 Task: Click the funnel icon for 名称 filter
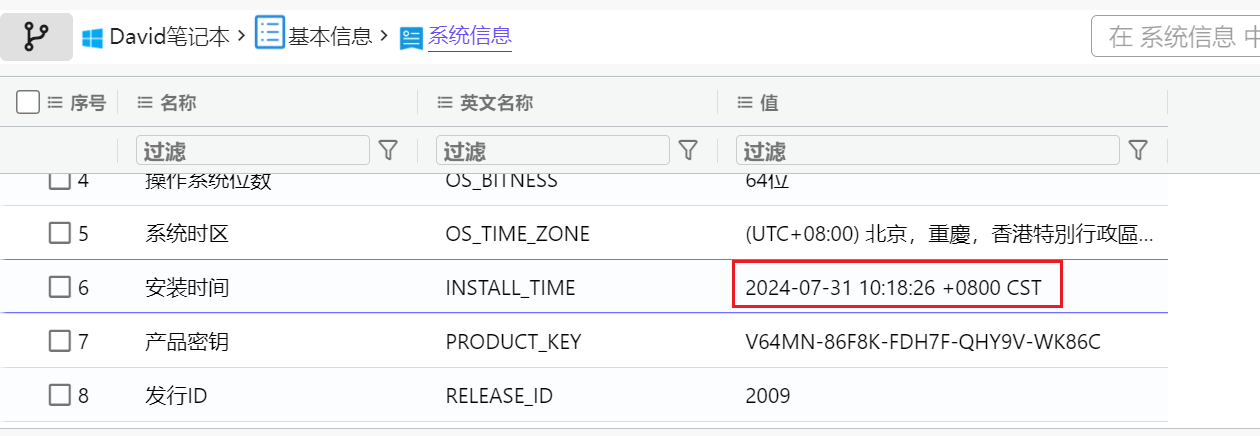(x=388, y=150)
